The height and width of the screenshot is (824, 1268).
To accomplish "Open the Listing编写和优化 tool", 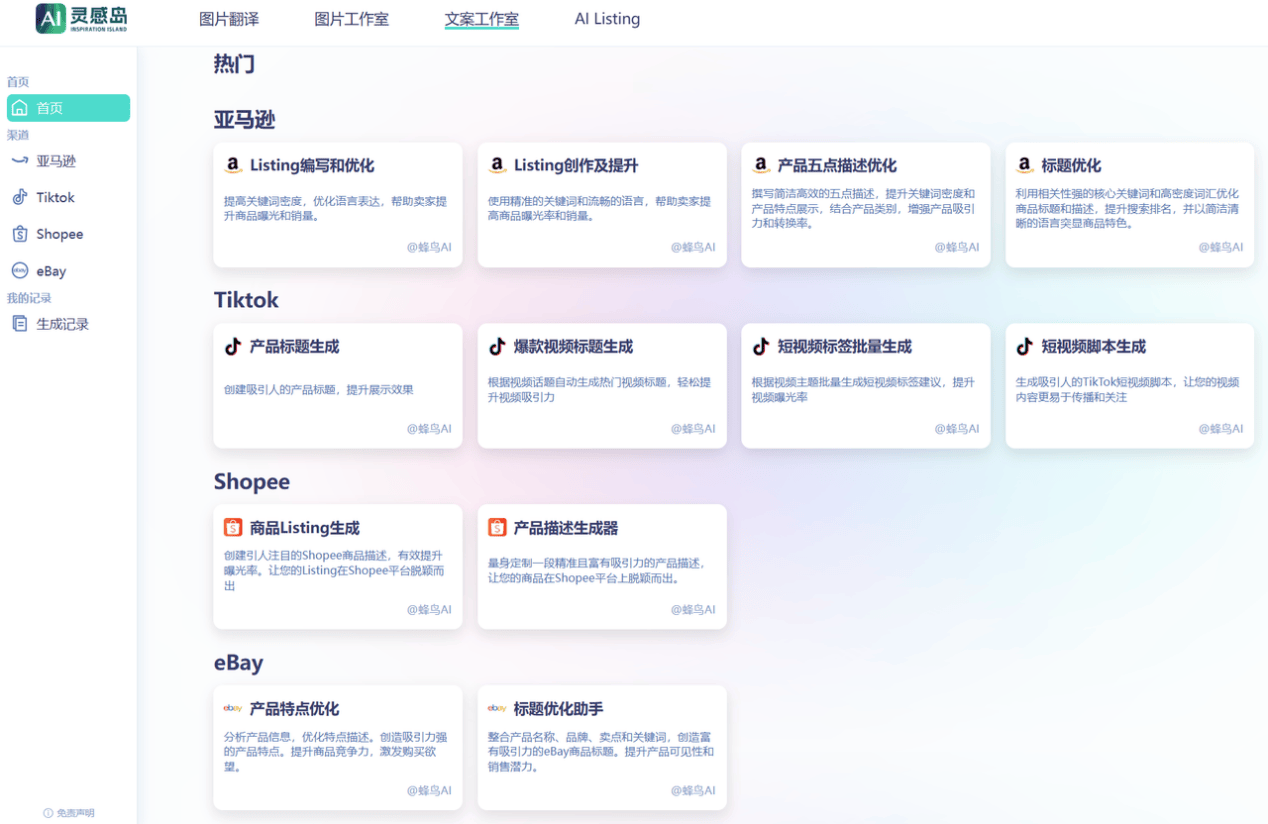I will [338, 205].
